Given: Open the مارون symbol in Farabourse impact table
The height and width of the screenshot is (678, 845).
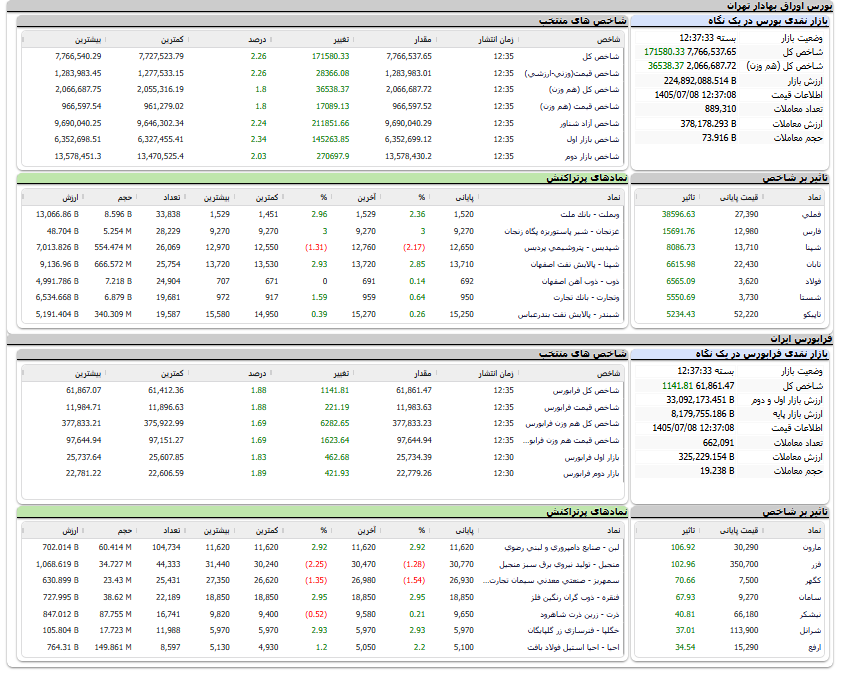Looking at the screenshot, I should [812, 548].
